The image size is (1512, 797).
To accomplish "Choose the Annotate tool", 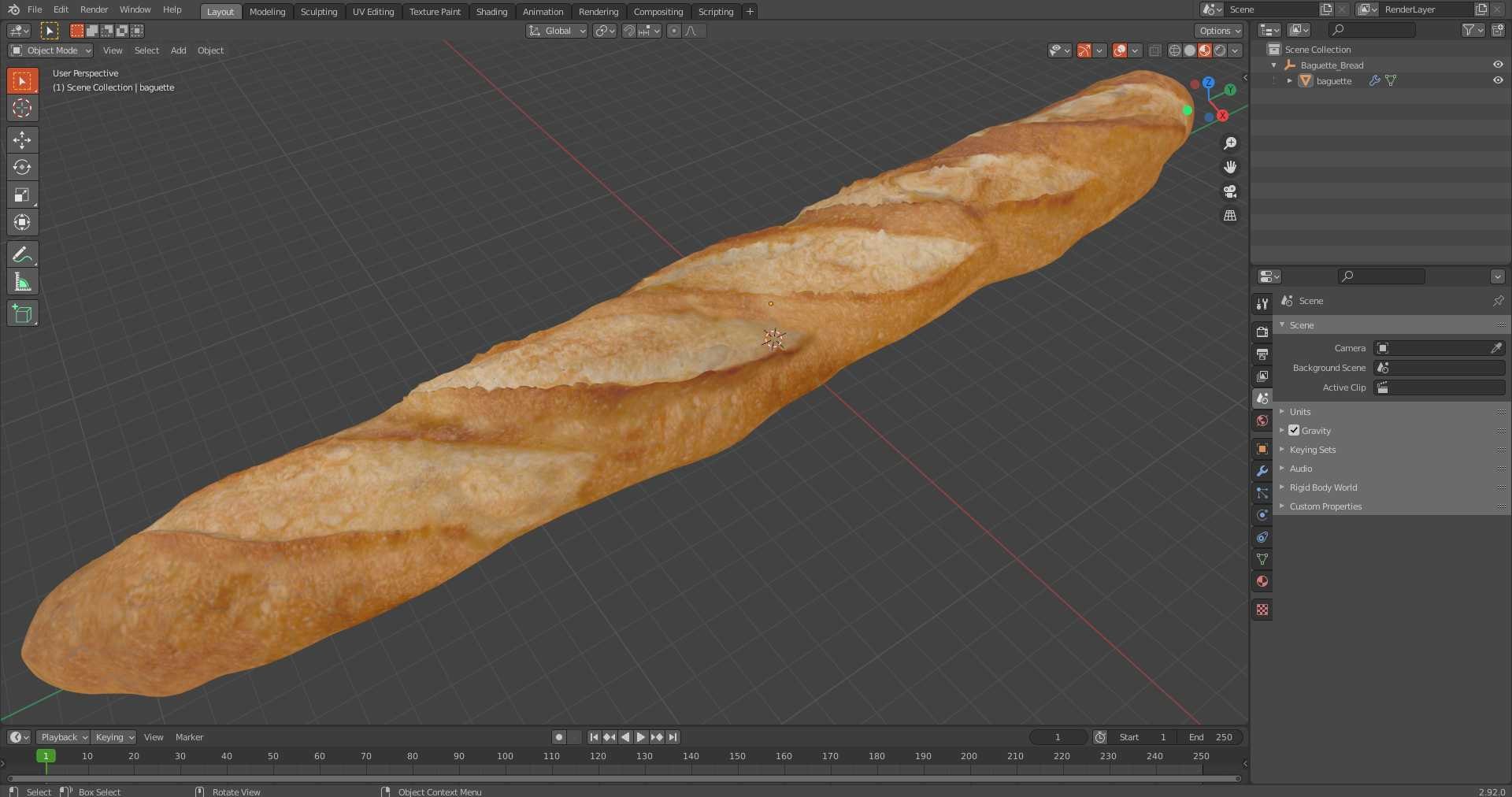I will pyautogui.click(x=22, y=254).
